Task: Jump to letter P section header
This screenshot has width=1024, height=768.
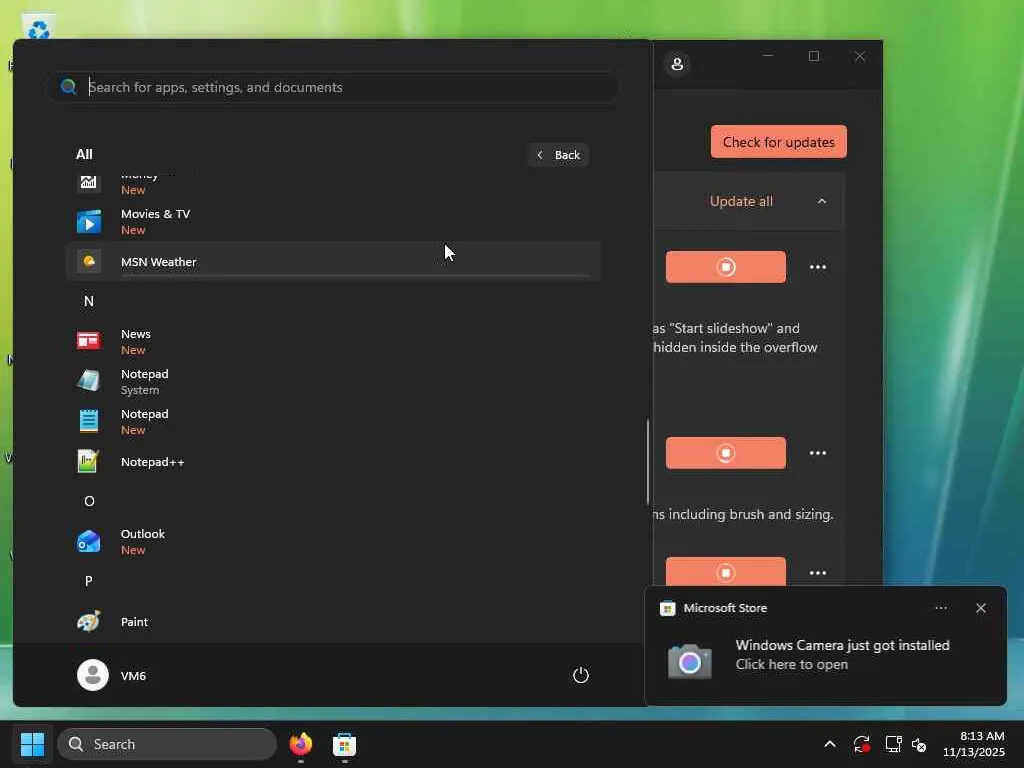Action: point(89,581)
